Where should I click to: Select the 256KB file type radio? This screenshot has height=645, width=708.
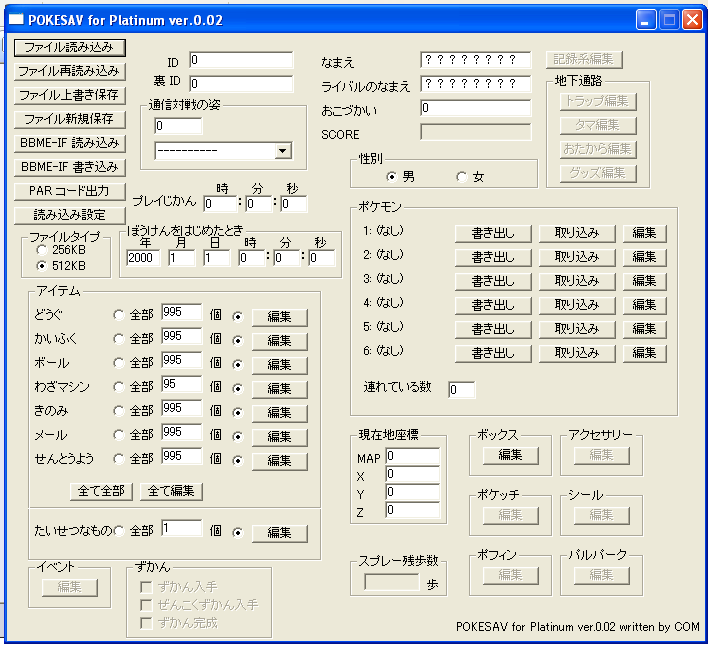(x=42, y=250)
